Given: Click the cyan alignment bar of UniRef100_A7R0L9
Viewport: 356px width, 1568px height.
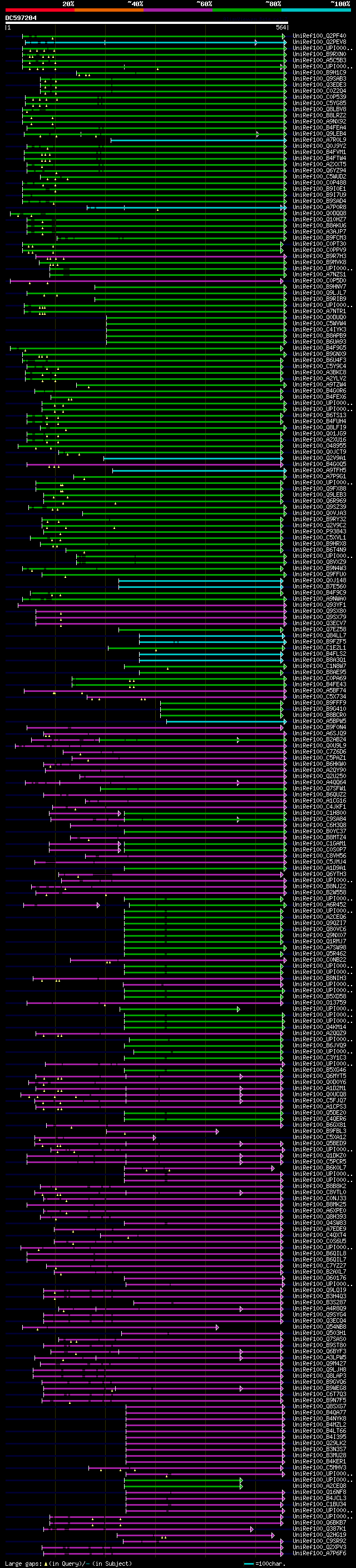Looking at the screenshot, I should tap(198, 140).
